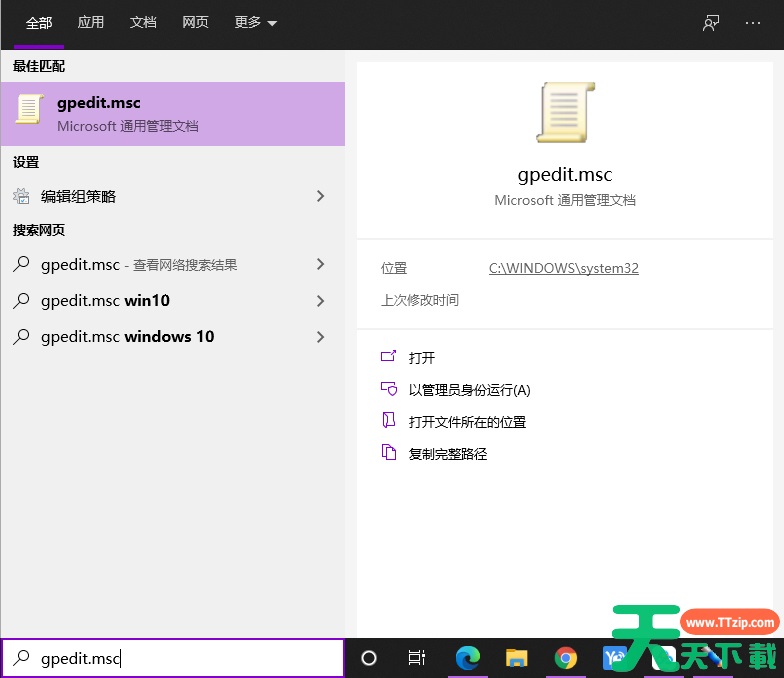Open Google Chrome from the taskbar
Screen dimensions: 784x678
(x=566, y=658)
